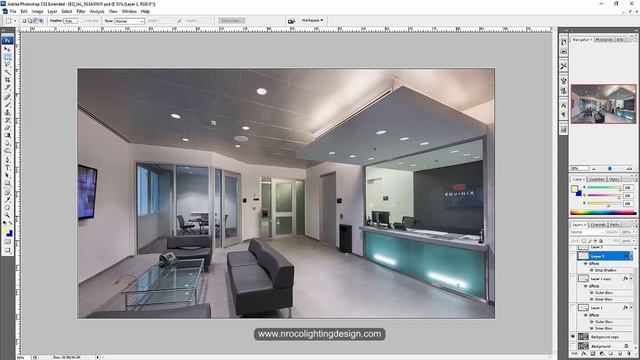Open the File menu

13,11
